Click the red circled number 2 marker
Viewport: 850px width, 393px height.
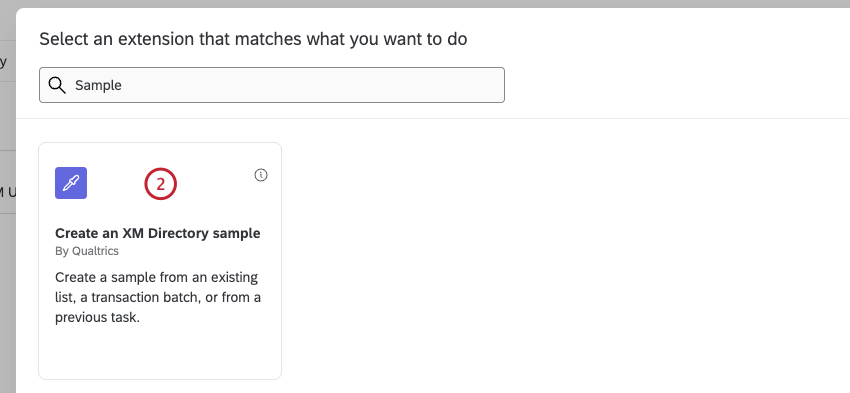(160, 184)
